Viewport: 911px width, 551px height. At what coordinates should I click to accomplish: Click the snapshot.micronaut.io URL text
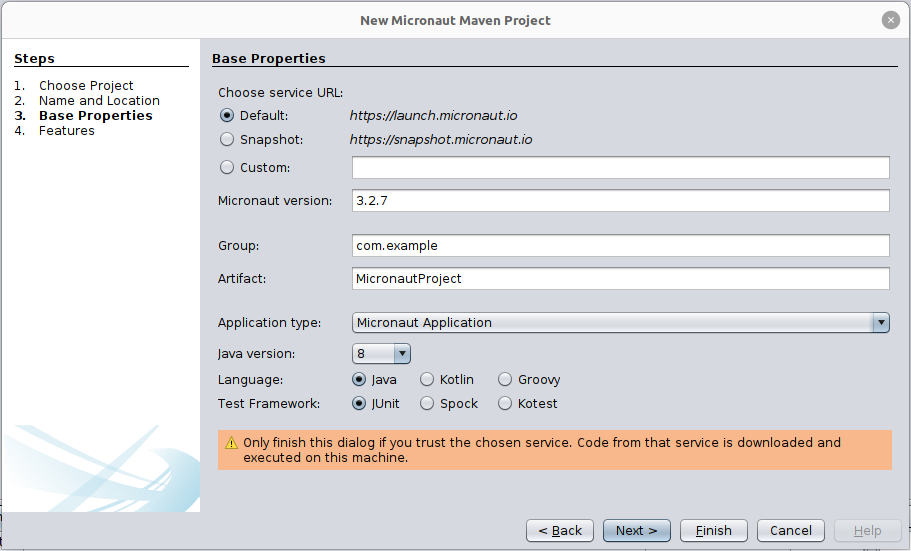441,139
